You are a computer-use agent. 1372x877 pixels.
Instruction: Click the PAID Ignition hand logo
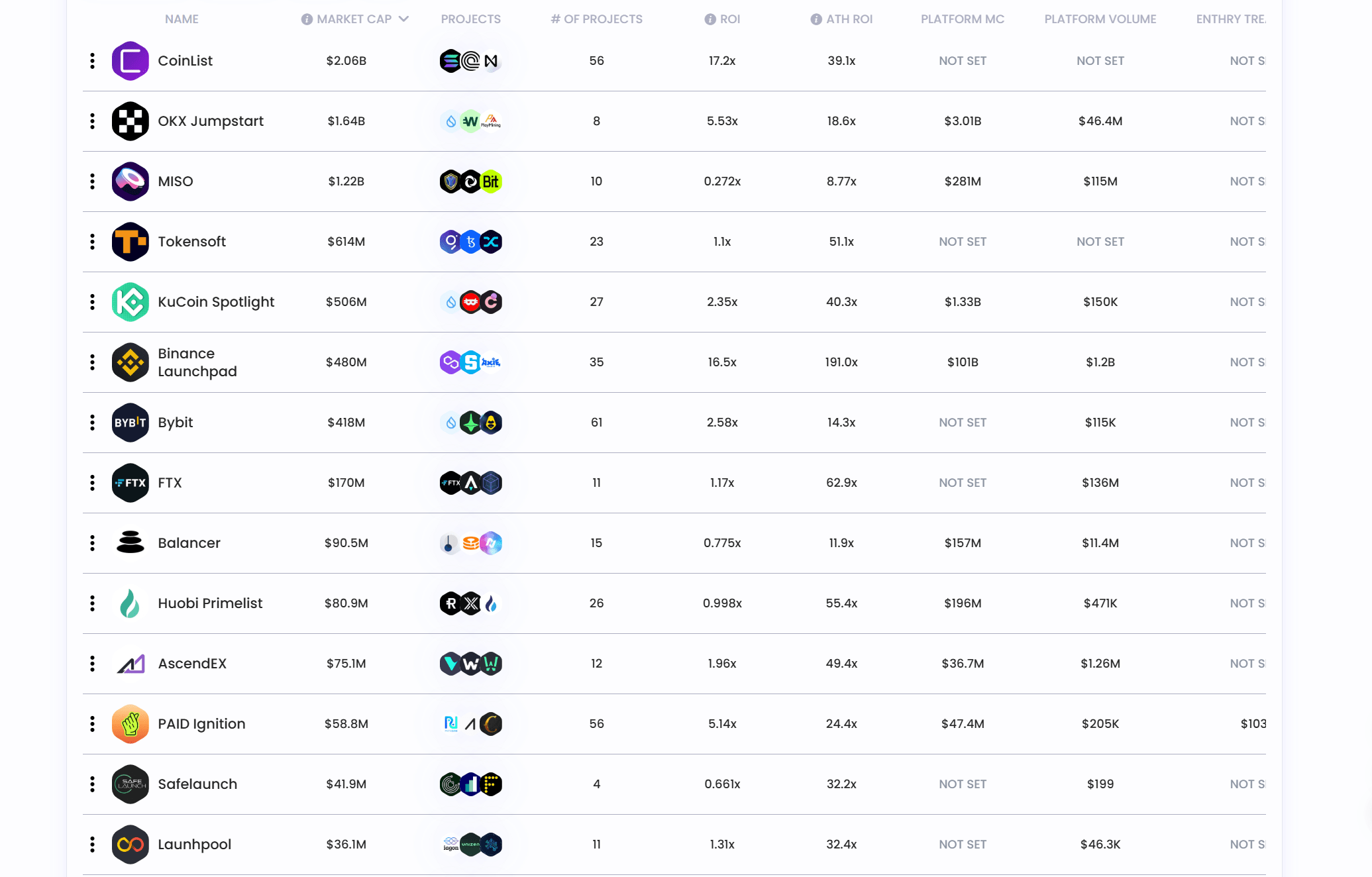(130, 724)
